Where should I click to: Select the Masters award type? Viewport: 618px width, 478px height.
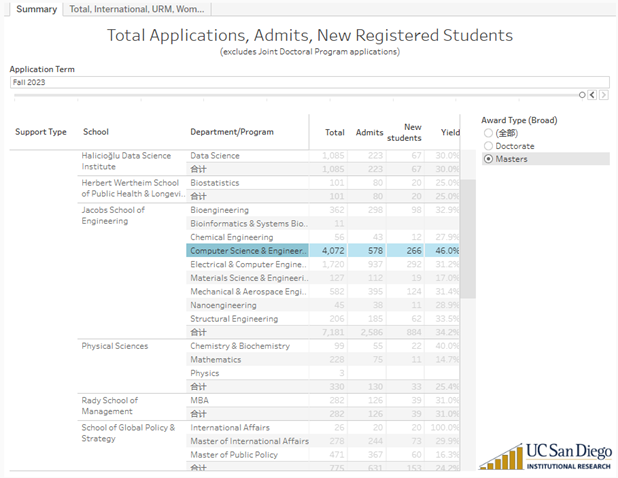(488, 159)
